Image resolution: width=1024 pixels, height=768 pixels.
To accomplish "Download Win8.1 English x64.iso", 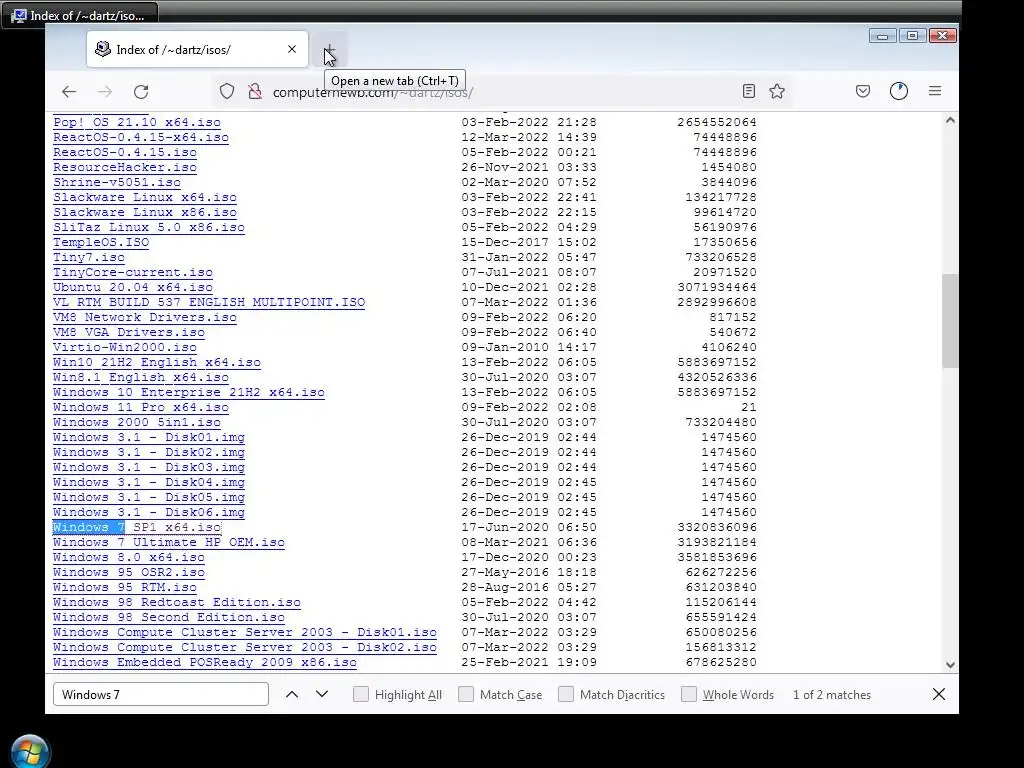I will pos(141,377).
